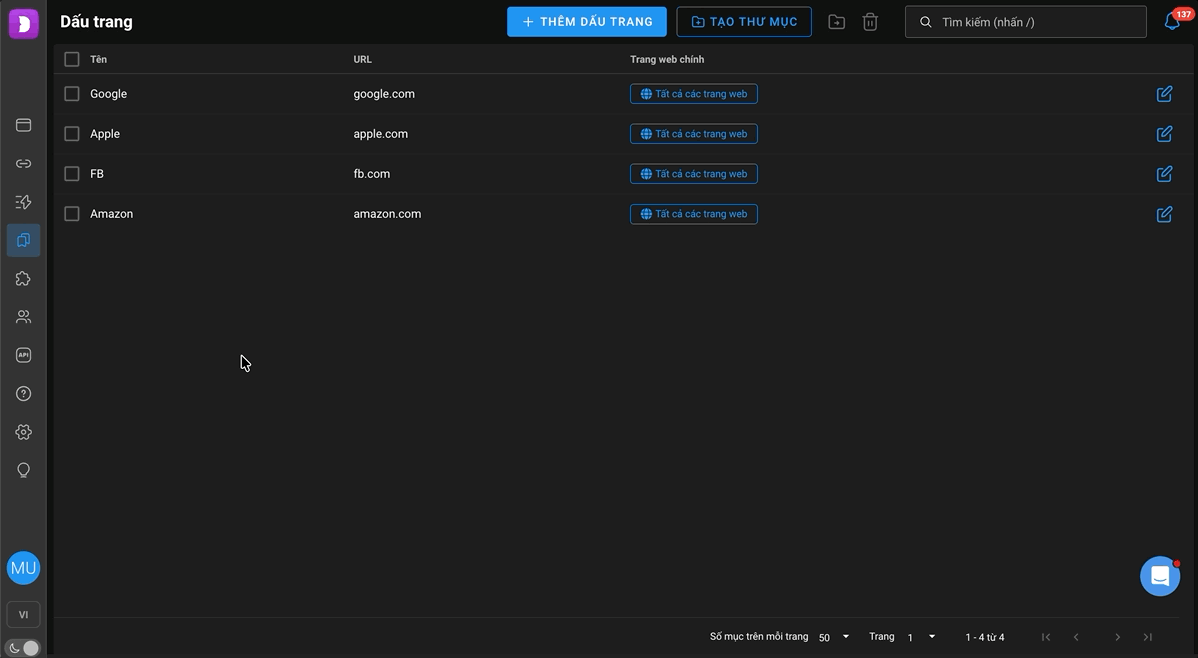The height and width of the screenshot is (658, 1198).
Task: Click the fb.com URL cell
Action: [x=371, y=173]
